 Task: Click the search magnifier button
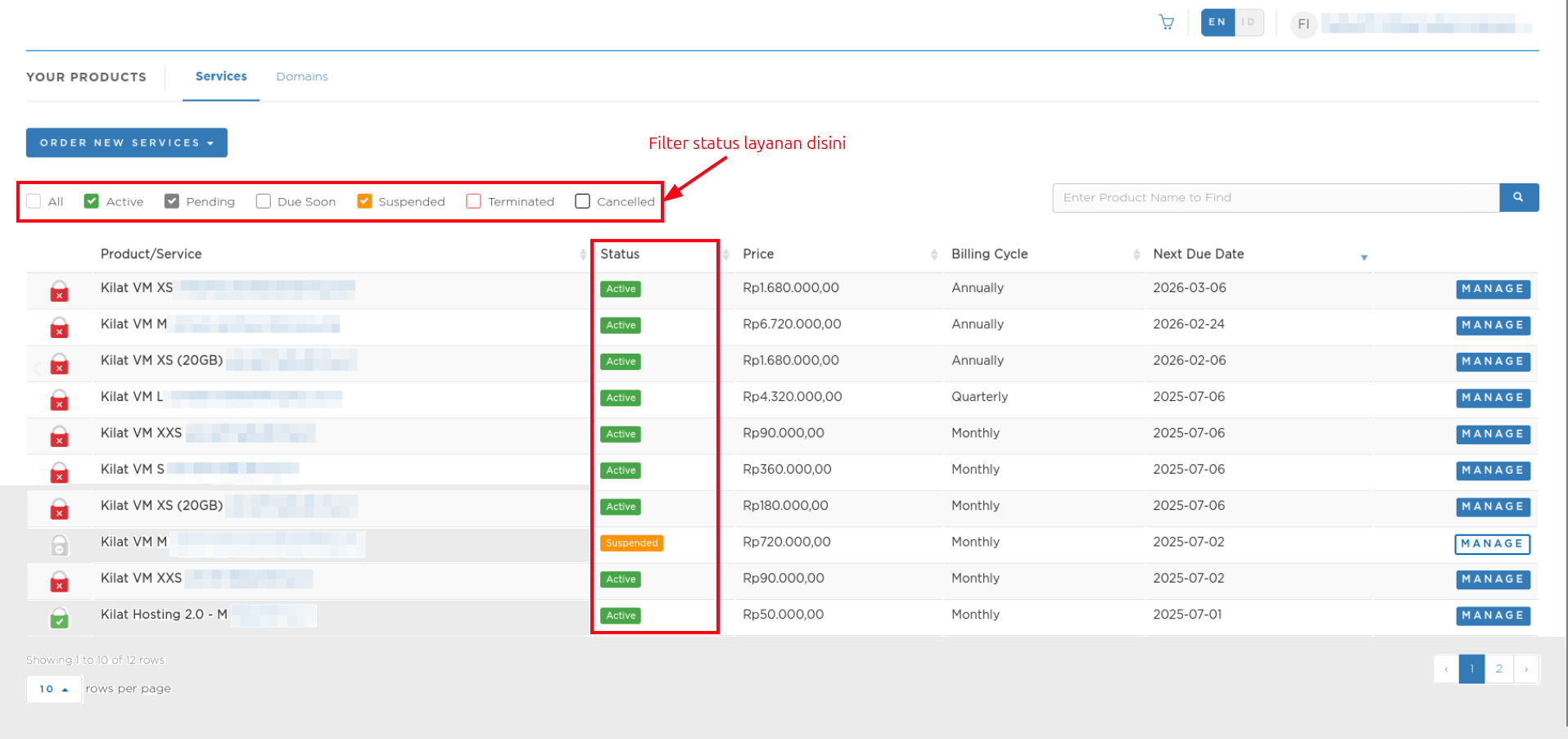(x=1518, y=197)
